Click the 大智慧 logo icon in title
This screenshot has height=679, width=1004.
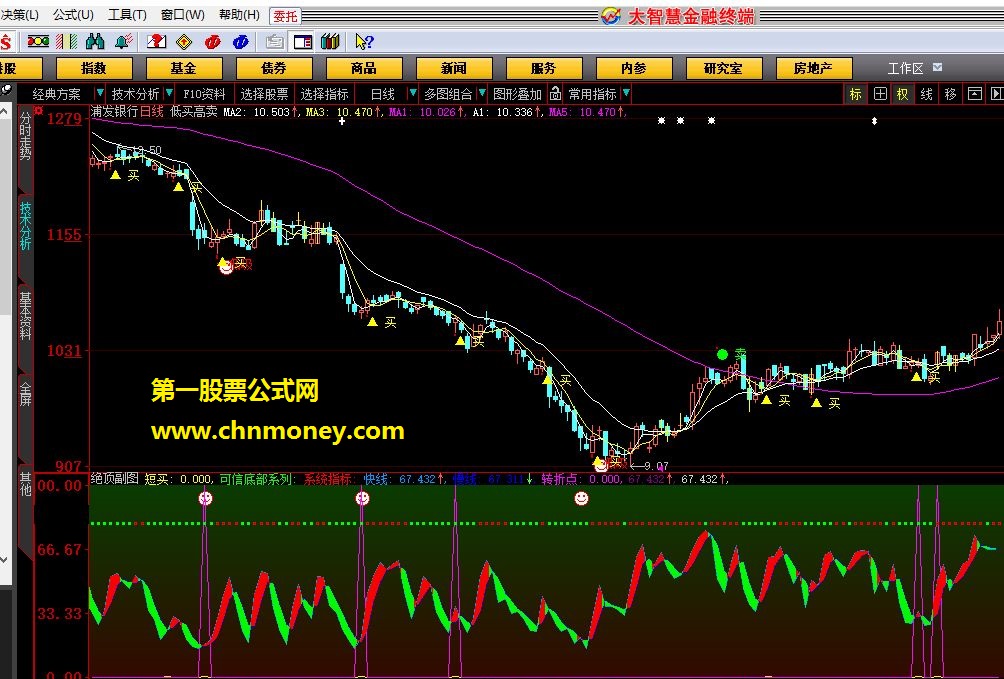(x=611, y=16)
